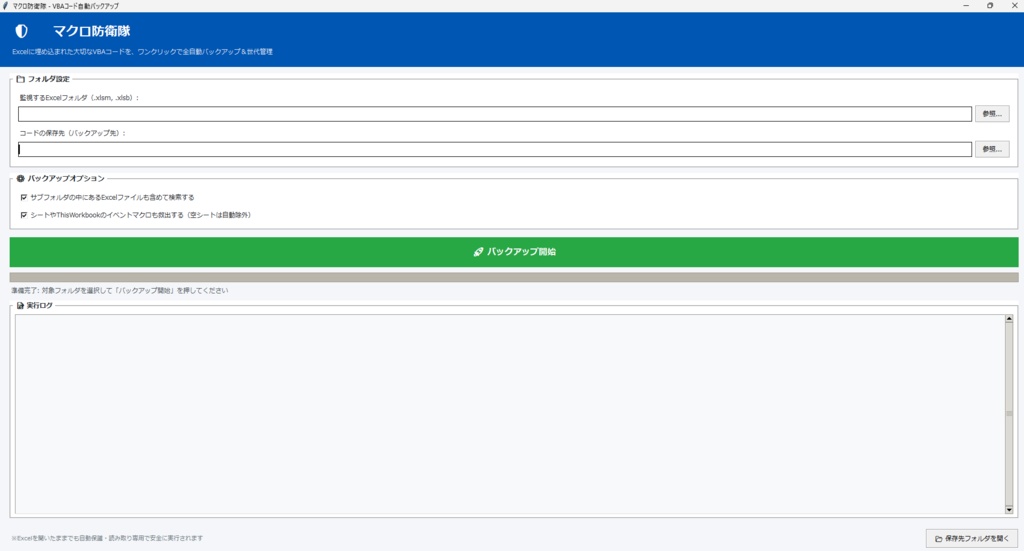
Task: Click the execution log text area
Action: click(509, 415)
